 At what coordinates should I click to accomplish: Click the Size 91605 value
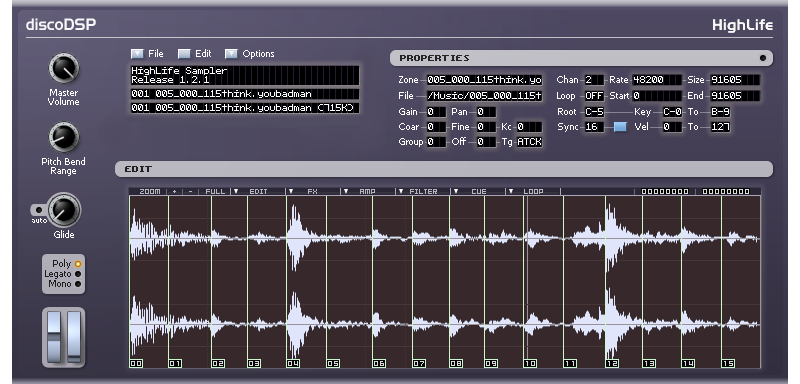point(735,80)
